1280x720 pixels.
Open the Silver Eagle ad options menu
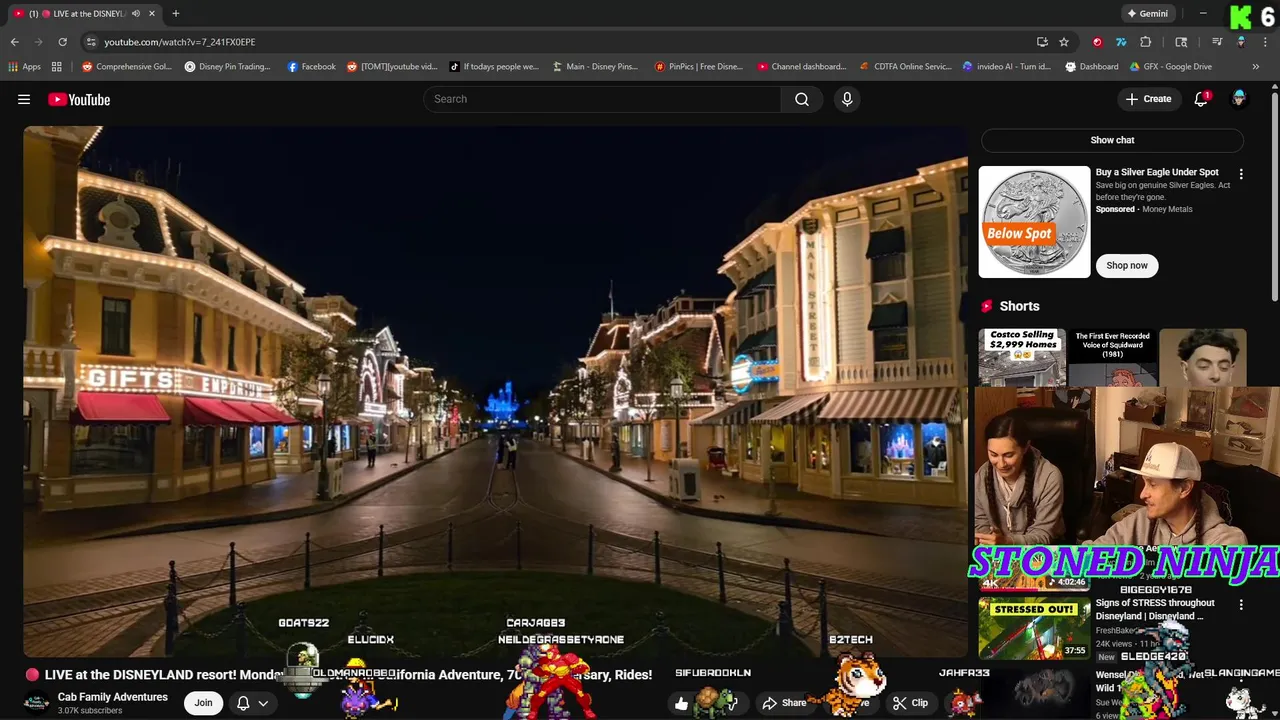coord(1241,174)
